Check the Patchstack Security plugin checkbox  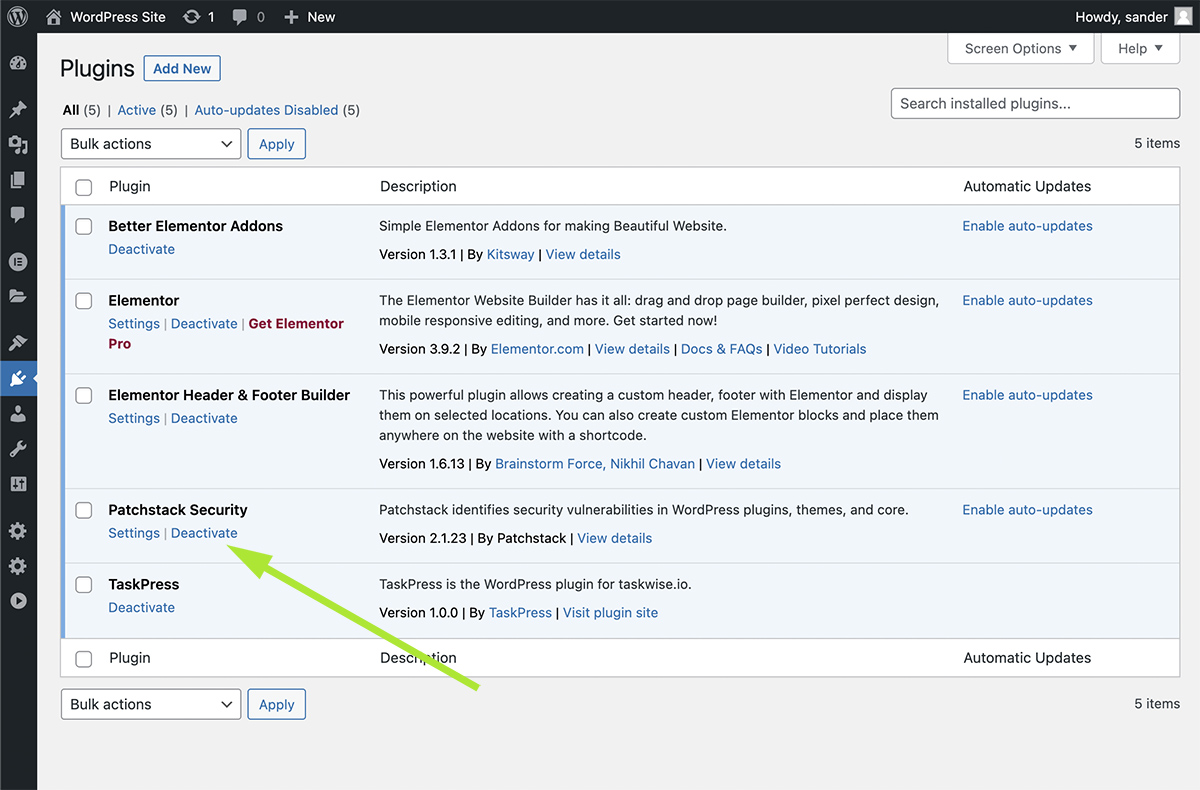click(84, 511)
